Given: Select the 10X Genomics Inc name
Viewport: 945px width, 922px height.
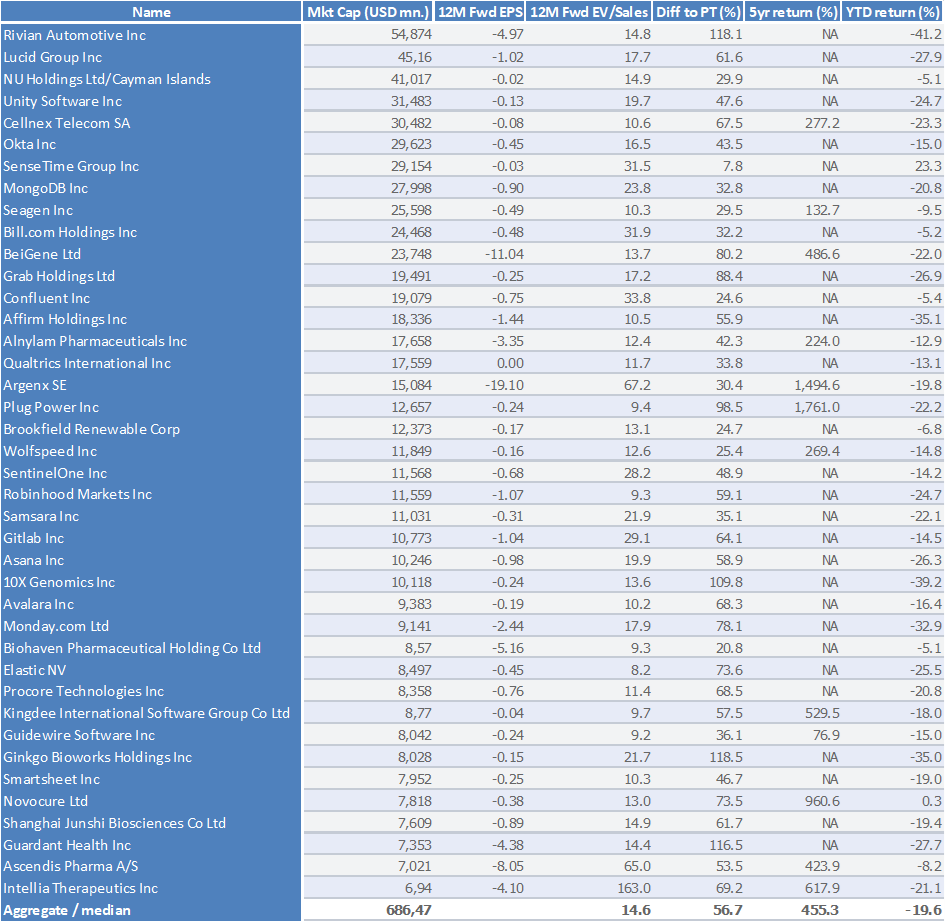Looking at the screenshot, I should pyautogui.click(x=59, y=582).
